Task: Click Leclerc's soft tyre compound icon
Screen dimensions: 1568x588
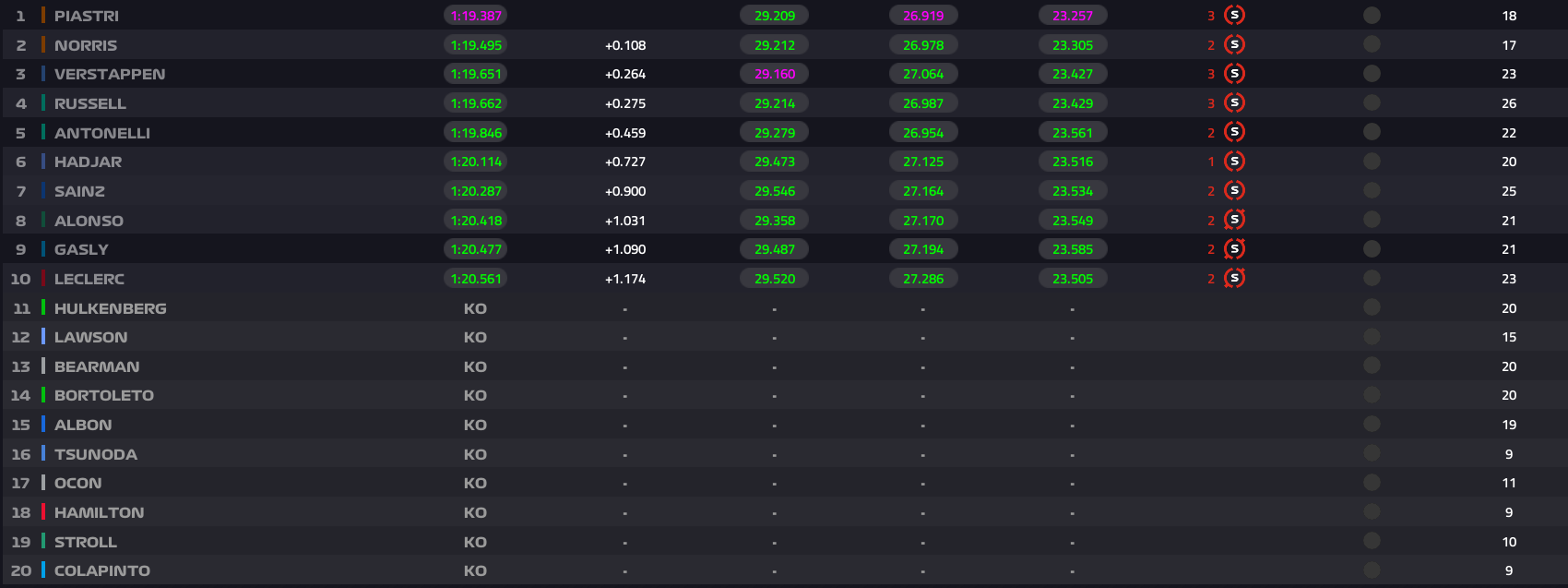Action: (1234, 278)
